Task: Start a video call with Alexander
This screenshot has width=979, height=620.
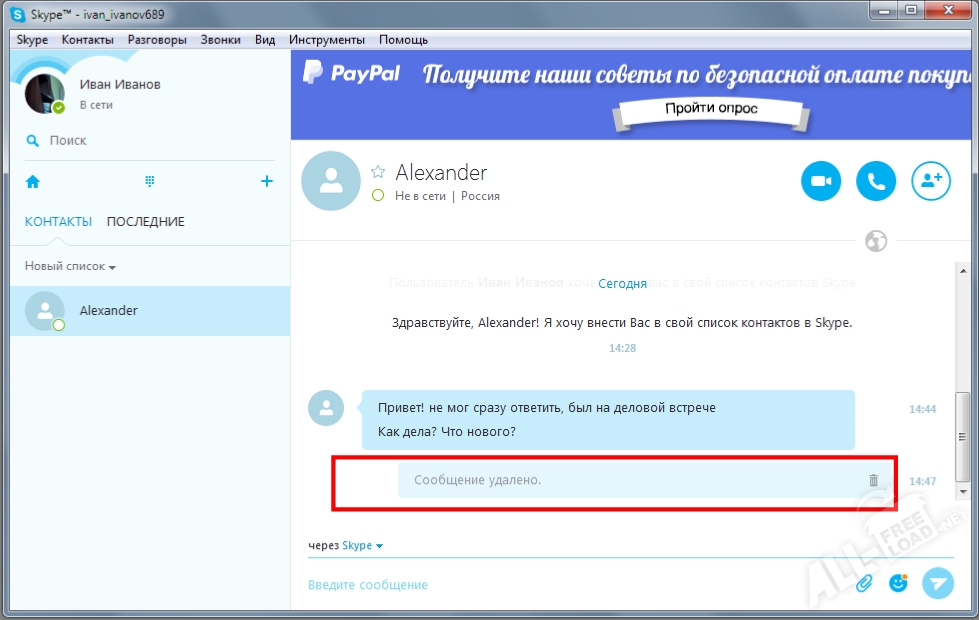Action: tap(820, 181)
